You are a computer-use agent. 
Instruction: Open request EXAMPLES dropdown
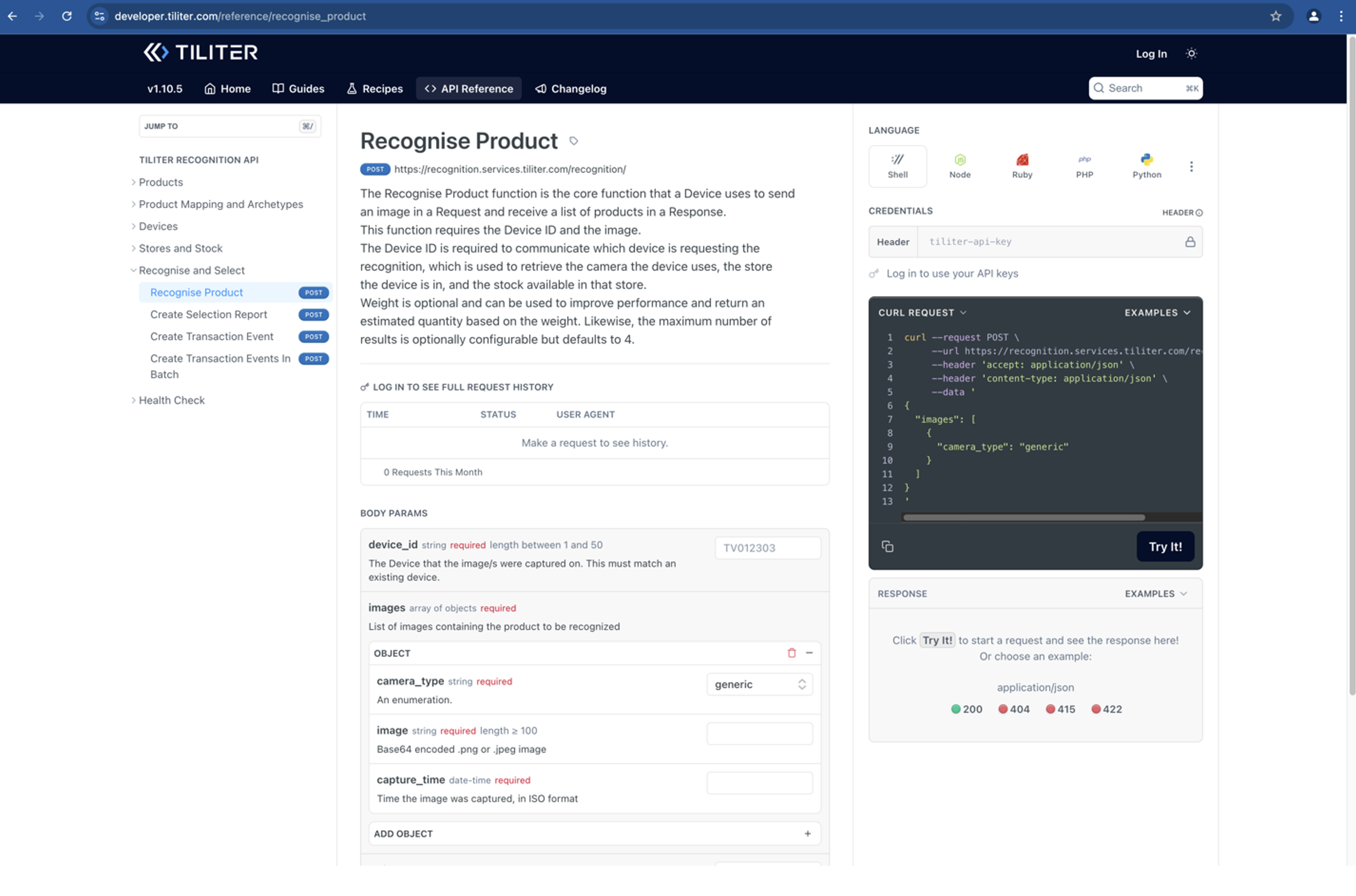click(1158, 313)
